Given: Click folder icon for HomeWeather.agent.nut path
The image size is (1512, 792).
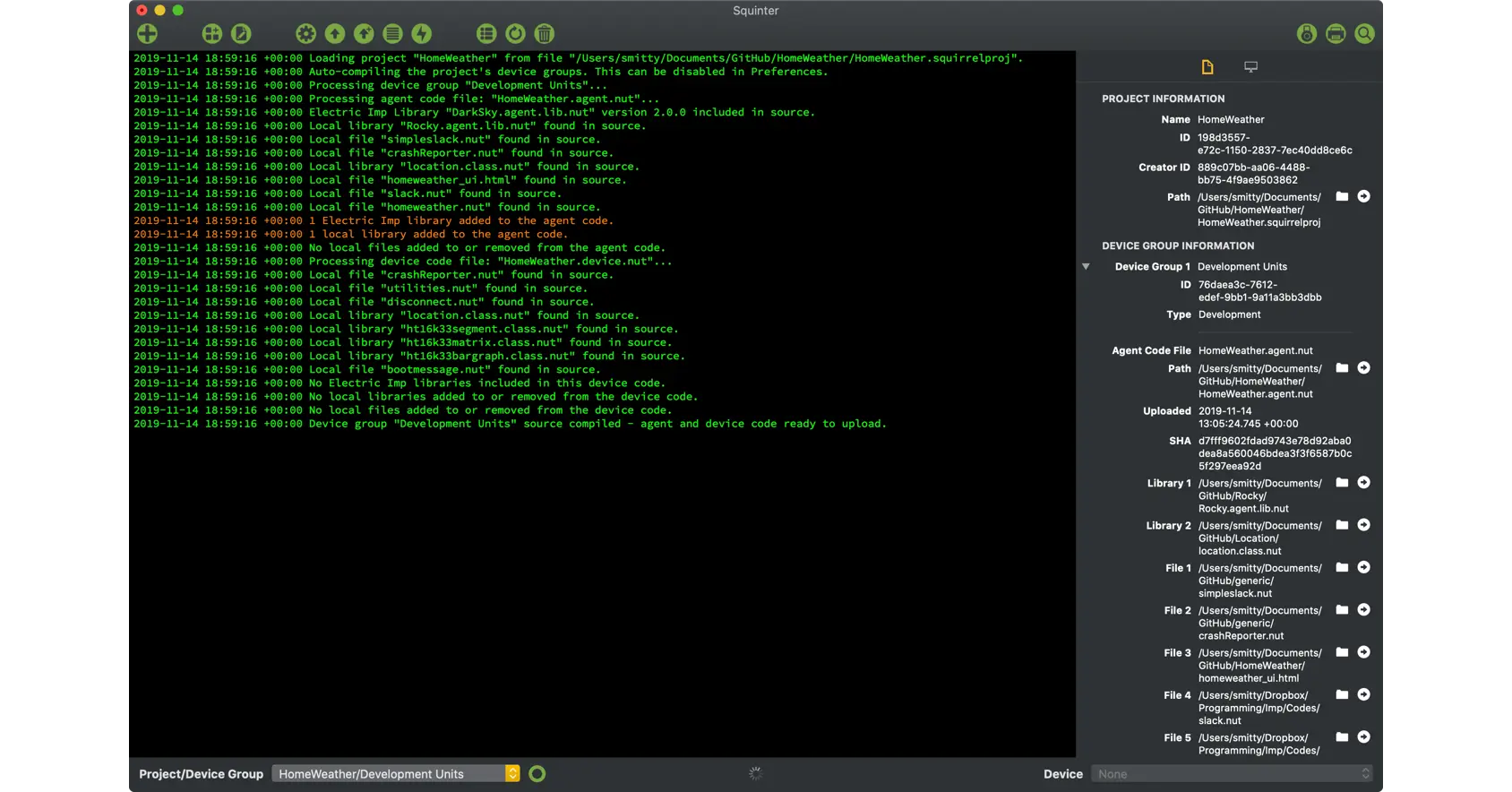Looking at the screenshot, I should pyautogui.click(x=1342, y=368).
